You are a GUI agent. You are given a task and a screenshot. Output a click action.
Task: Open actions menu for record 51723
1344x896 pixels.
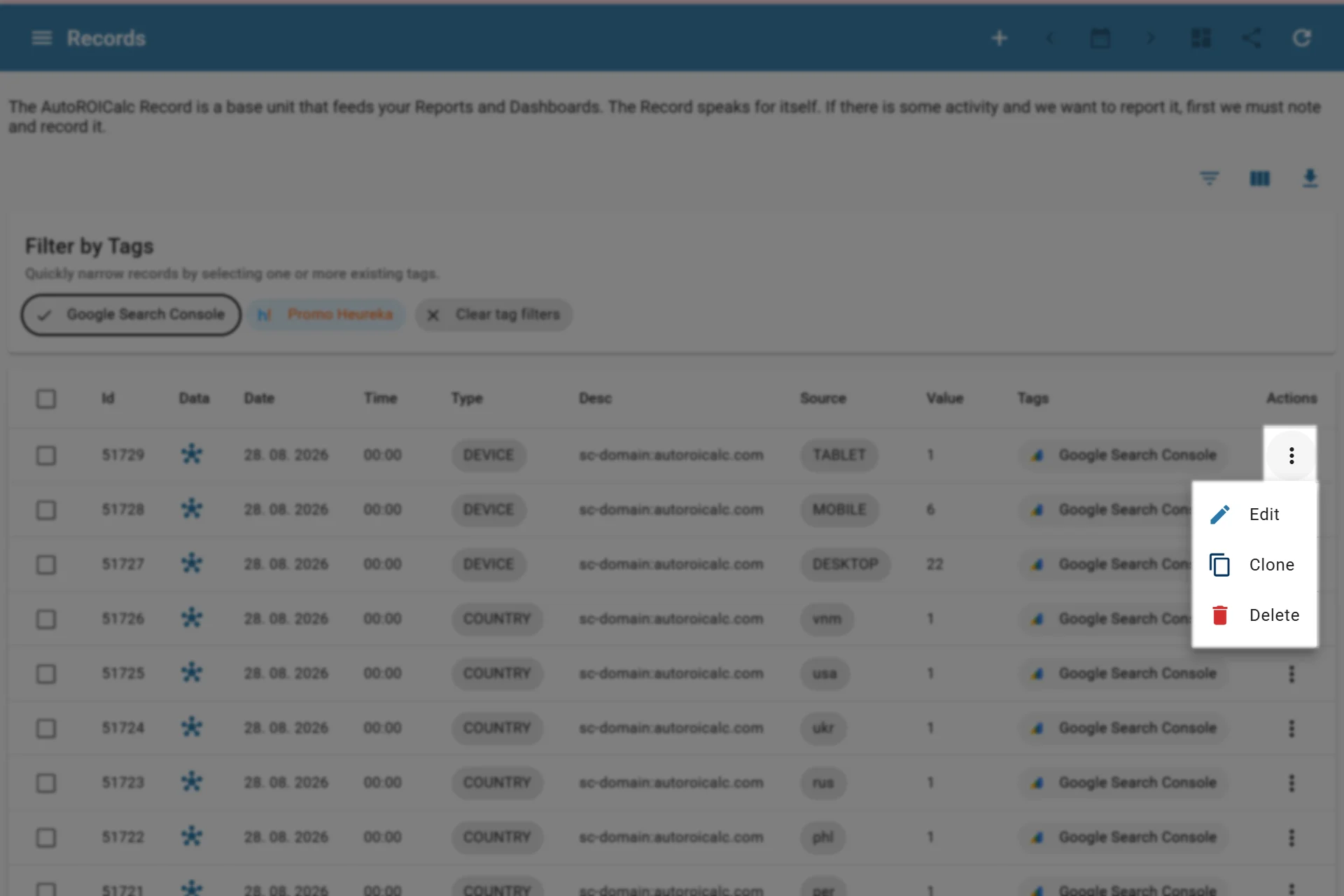click(1291, 783)
